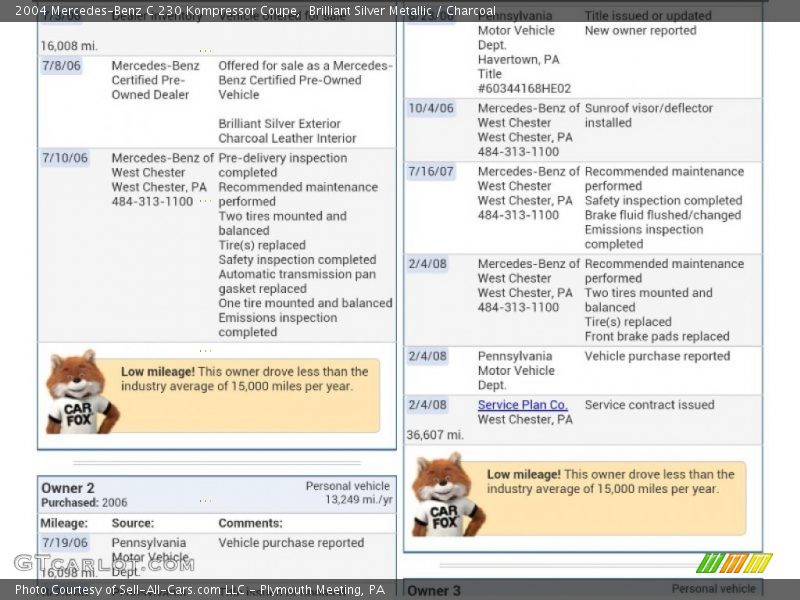Click the 7/16/07 date entry
800x600 pixels.
click(x=431, y=171)
